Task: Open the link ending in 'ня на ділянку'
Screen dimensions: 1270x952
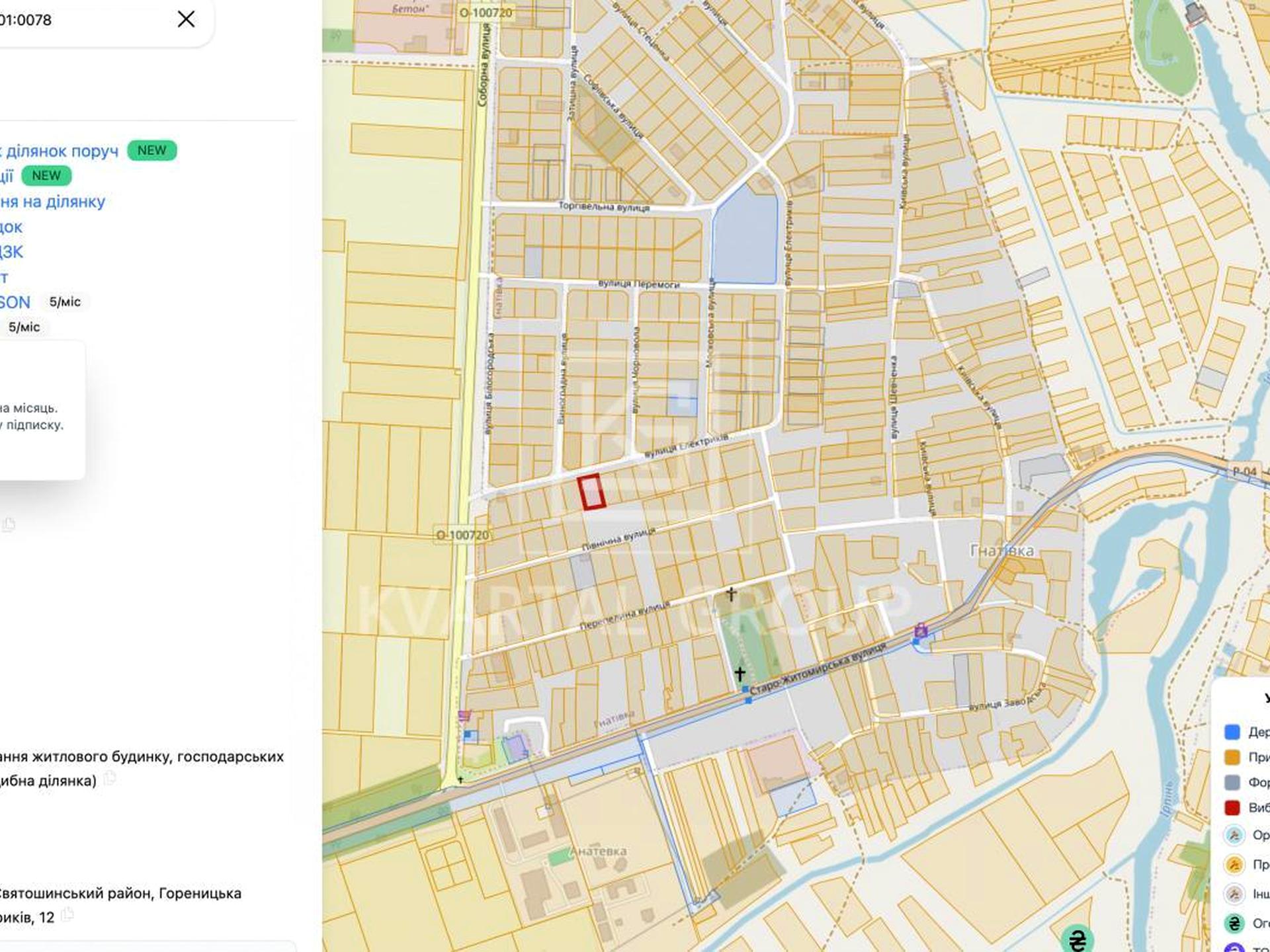Action: [x=52, y=201]
